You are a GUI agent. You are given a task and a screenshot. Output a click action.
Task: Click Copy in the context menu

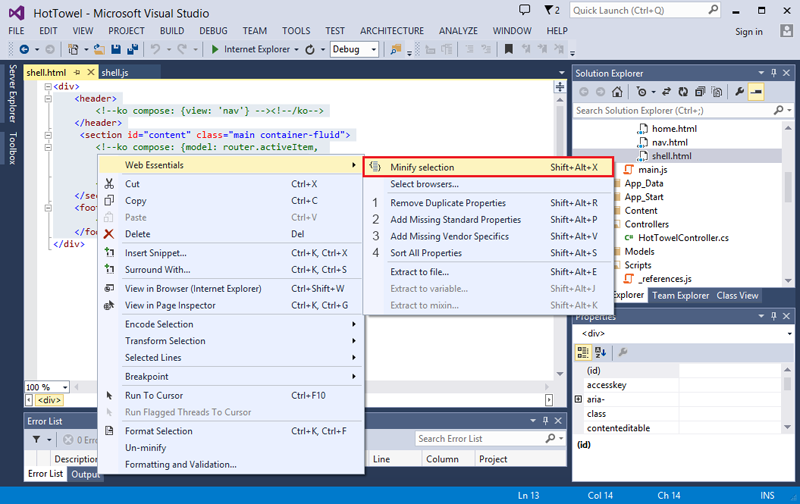click(x=232, y=200)
